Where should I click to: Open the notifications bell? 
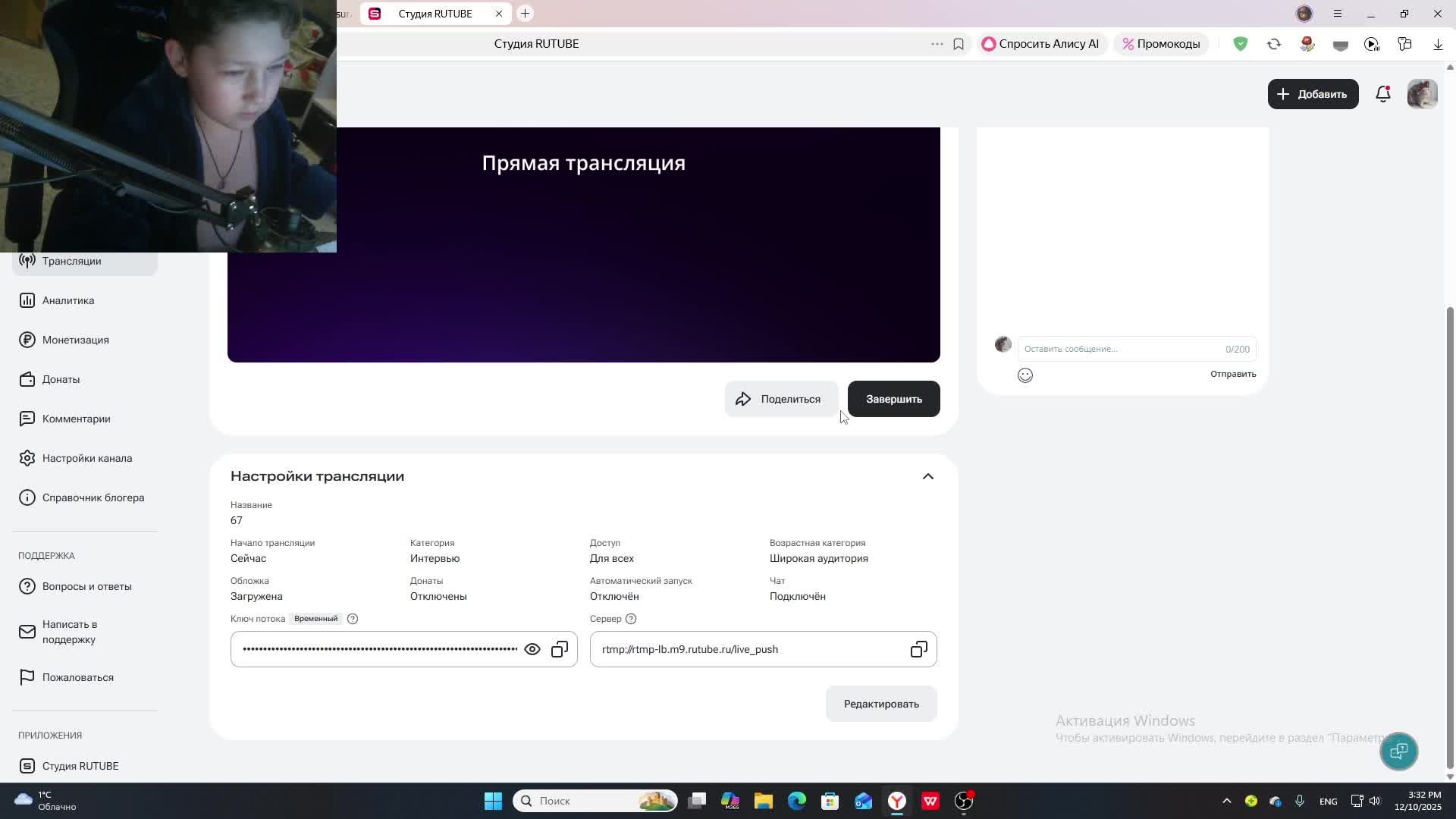pos(1382,94)
